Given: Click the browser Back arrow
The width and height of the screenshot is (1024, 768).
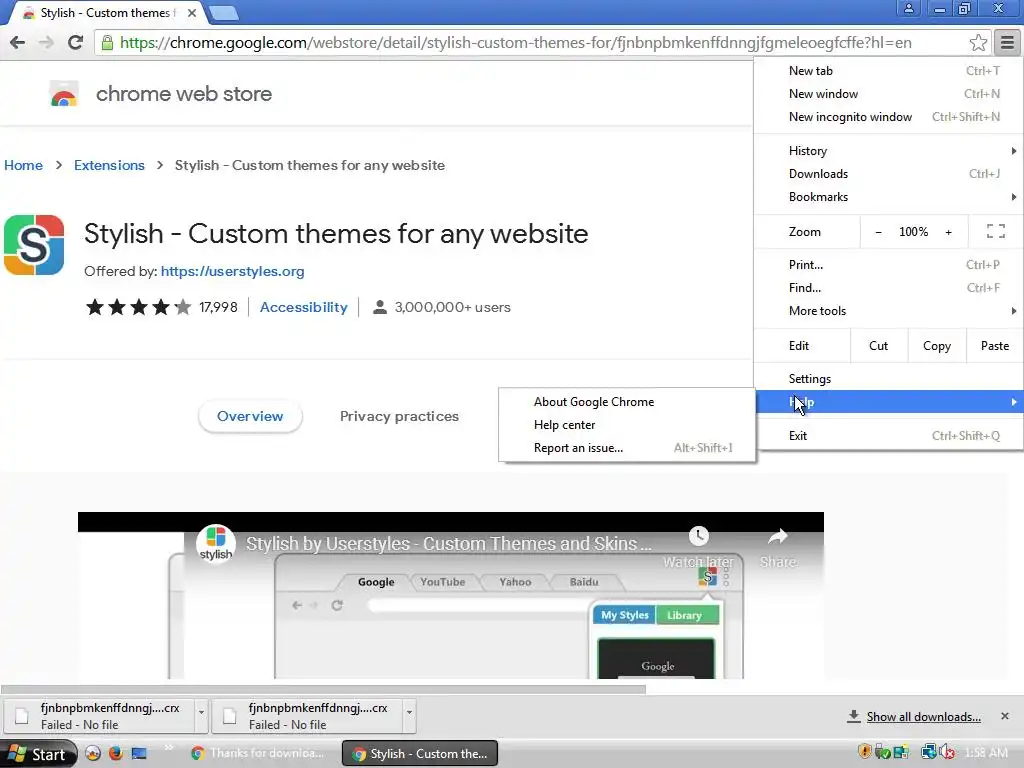Looking at the screenshot, I should 18,42.
